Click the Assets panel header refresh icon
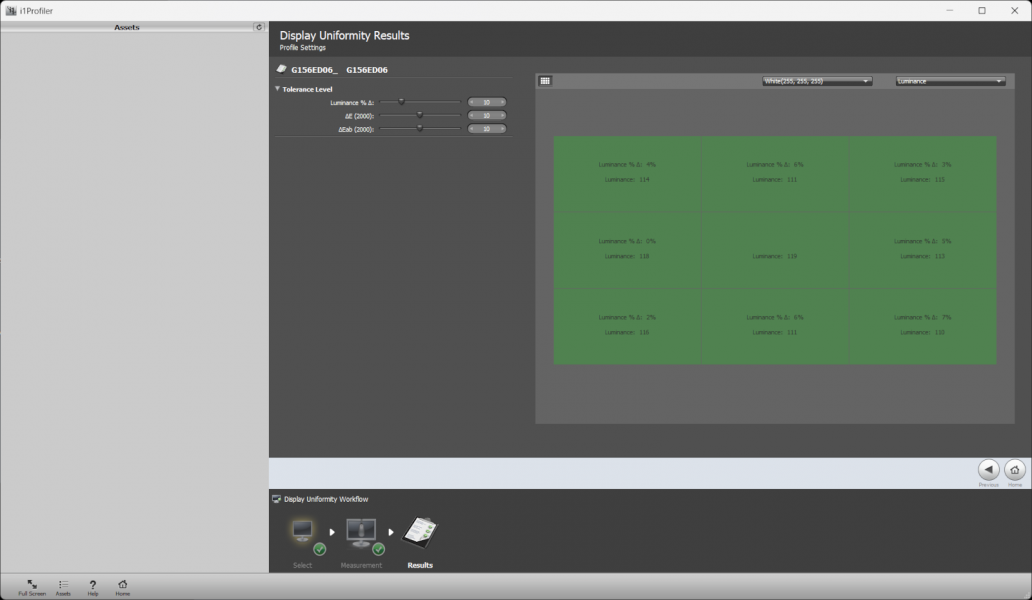 [259, 28]
